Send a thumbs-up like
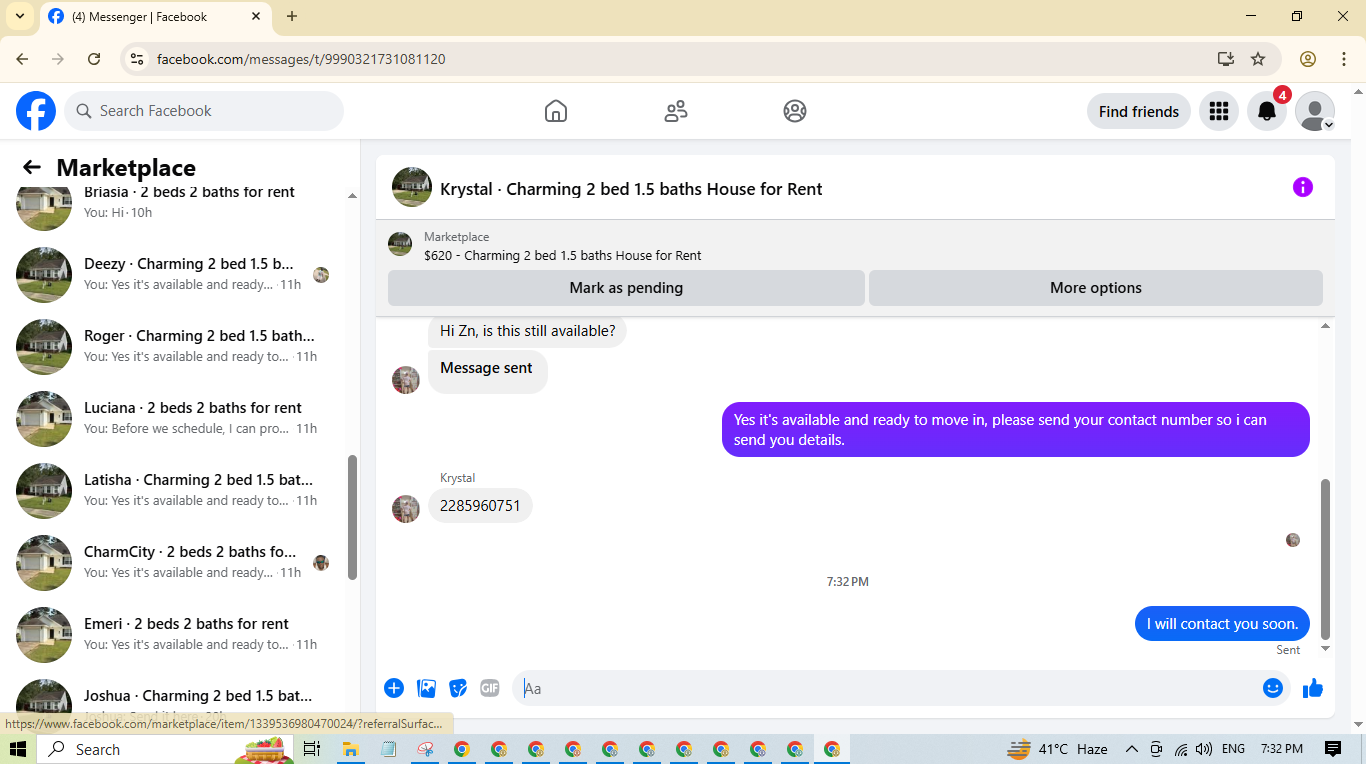Screen dimensions: 1366x764 click(x=1313, y=688)
